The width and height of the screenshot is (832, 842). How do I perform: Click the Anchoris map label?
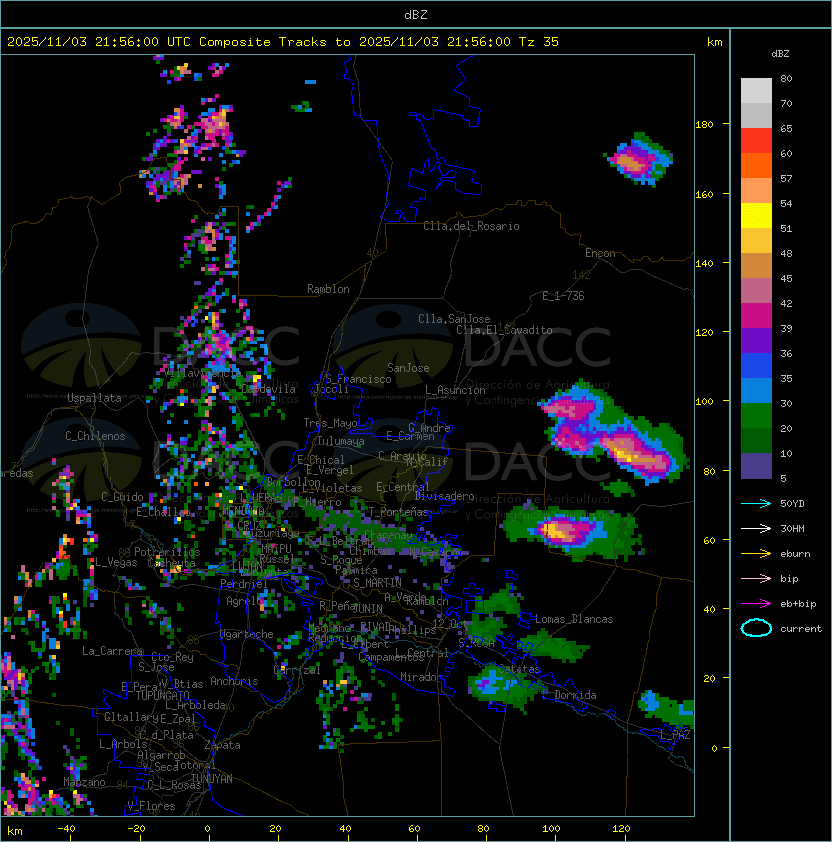point(234,681)
